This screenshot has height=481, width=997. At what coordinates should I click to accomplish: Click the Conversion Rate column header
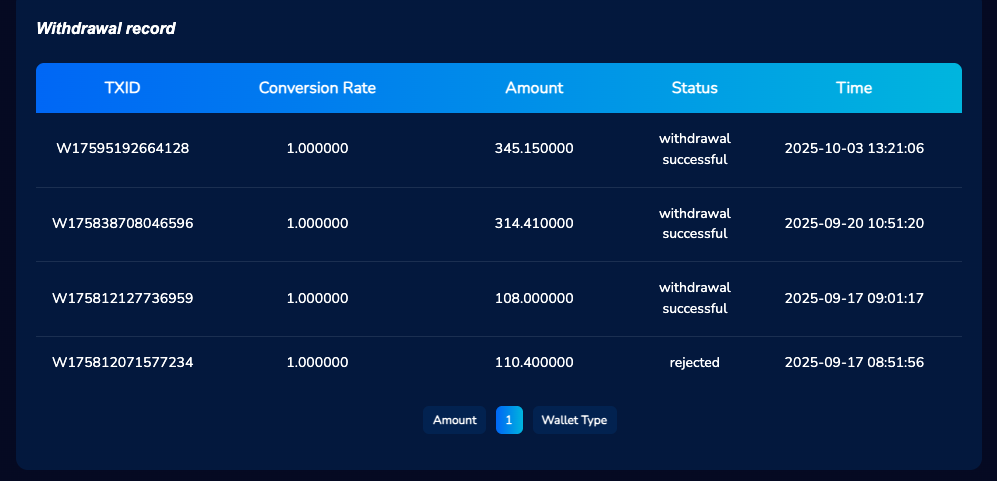[317, 88]
